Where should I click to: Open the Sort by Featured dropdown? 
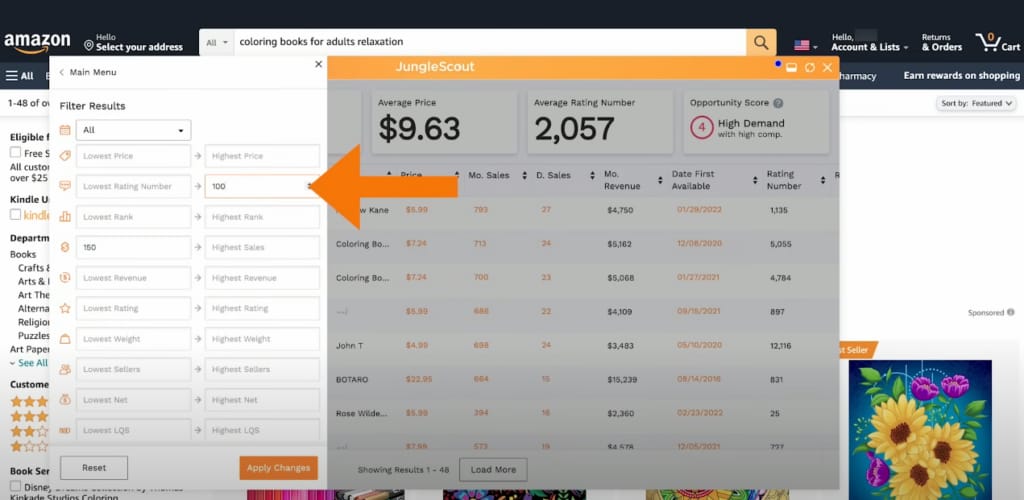point(976,103)
